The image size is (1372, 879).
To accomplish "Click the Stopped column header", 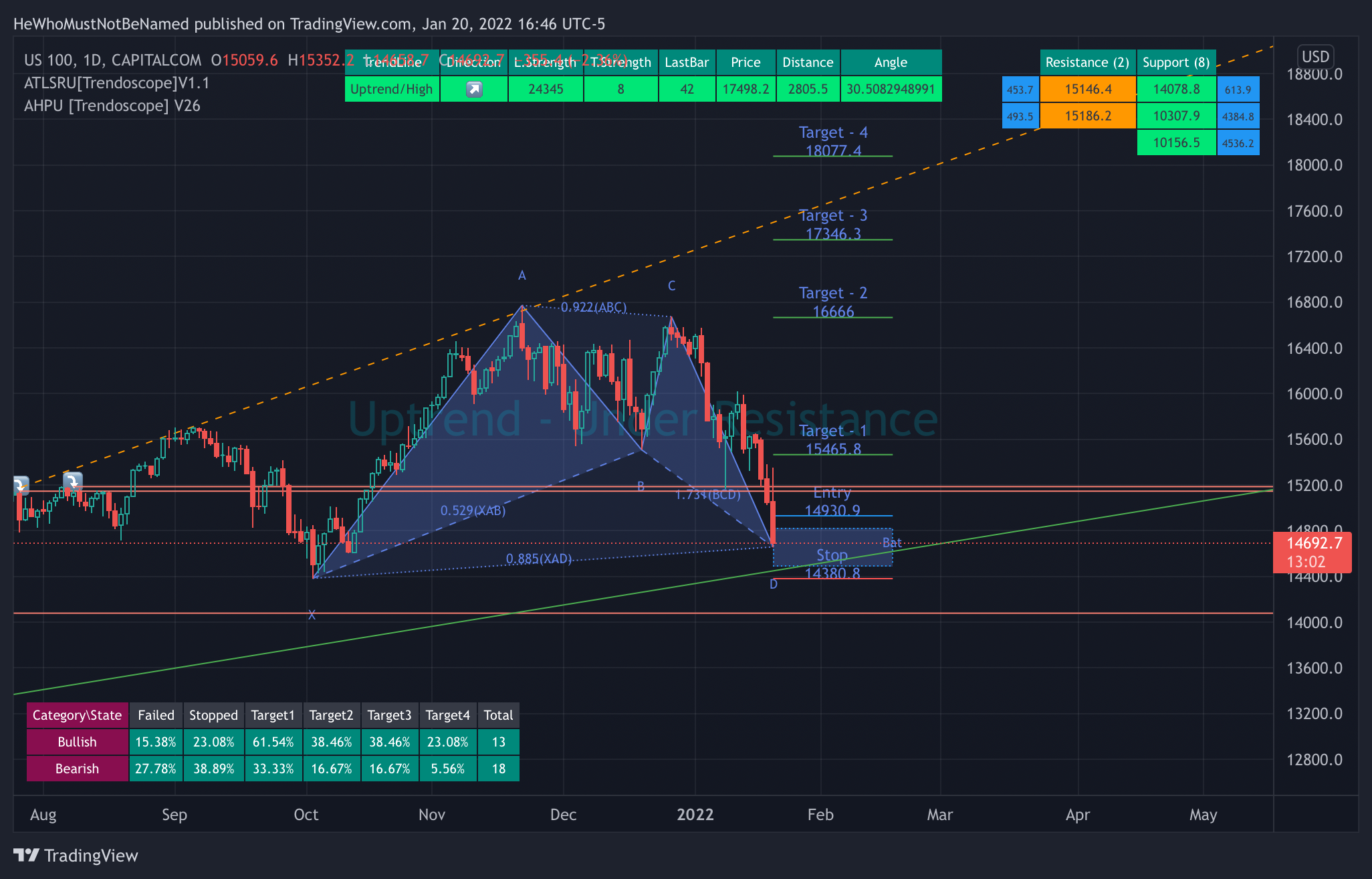I will (x=213, y=715).
